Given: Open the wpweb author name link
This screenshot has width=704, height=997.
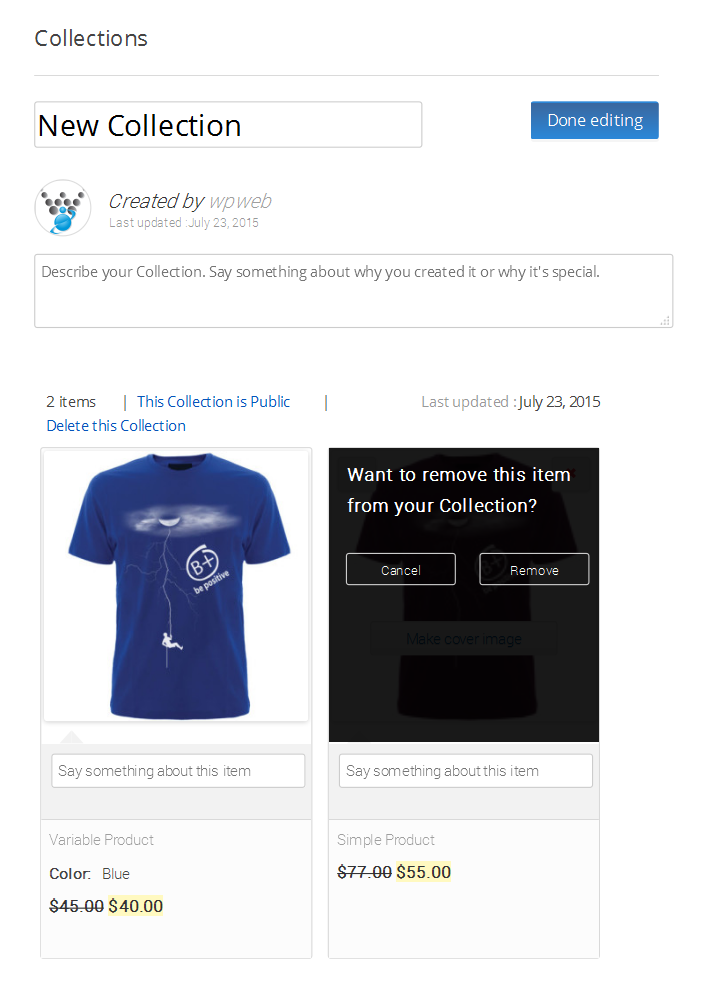Looking at the screenshot, I should click(x=240, y=201).
